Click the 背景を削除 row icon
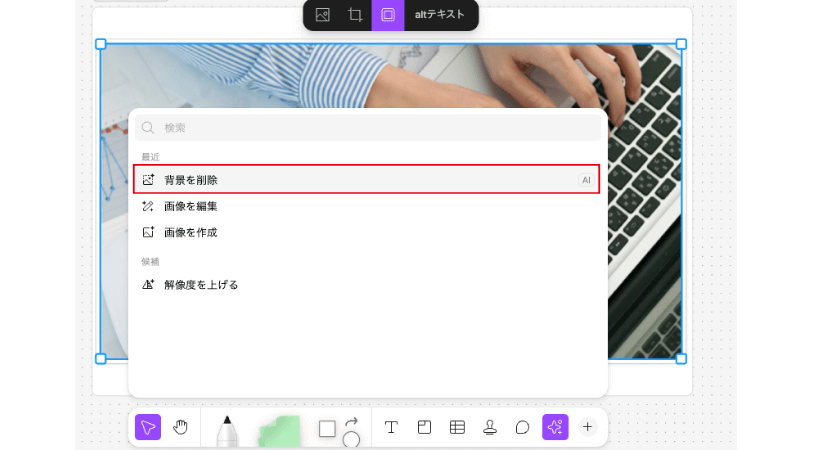Image resolution: width=830 pixels, height=450 pixels. [148, 179]
